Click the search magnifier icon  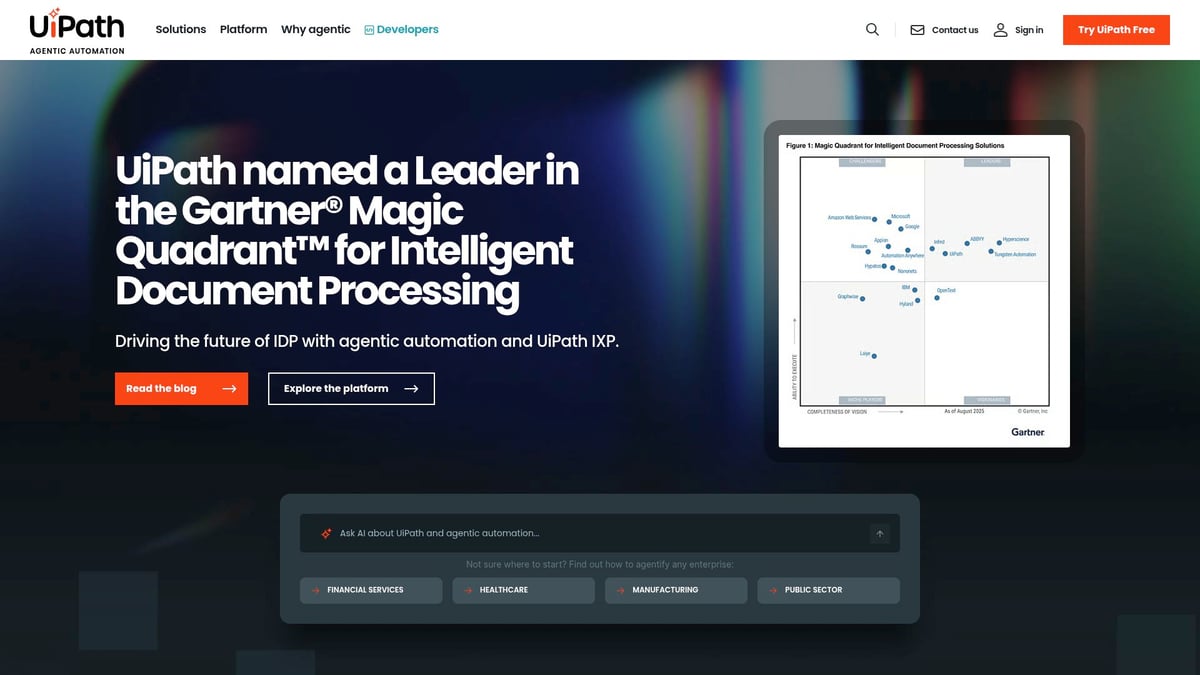point(872,30)
